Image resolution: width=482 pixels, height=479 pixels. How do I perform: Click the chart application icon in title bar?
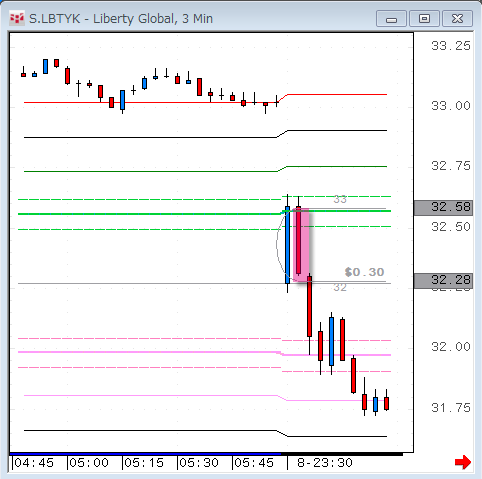17,18
